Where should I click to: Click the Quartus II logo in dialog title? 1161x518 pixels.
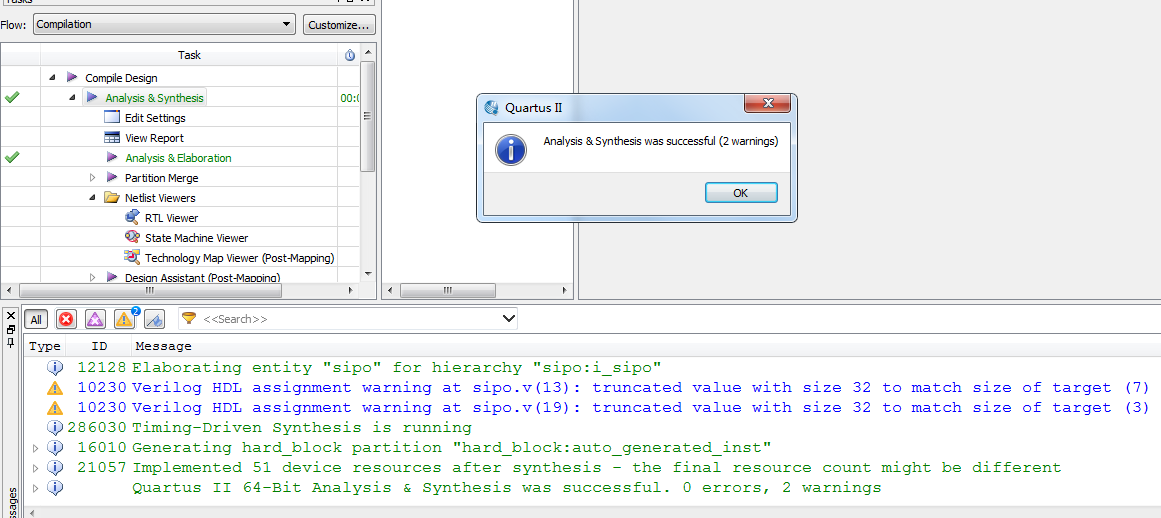pyautogui.click(x=492, y=107)
